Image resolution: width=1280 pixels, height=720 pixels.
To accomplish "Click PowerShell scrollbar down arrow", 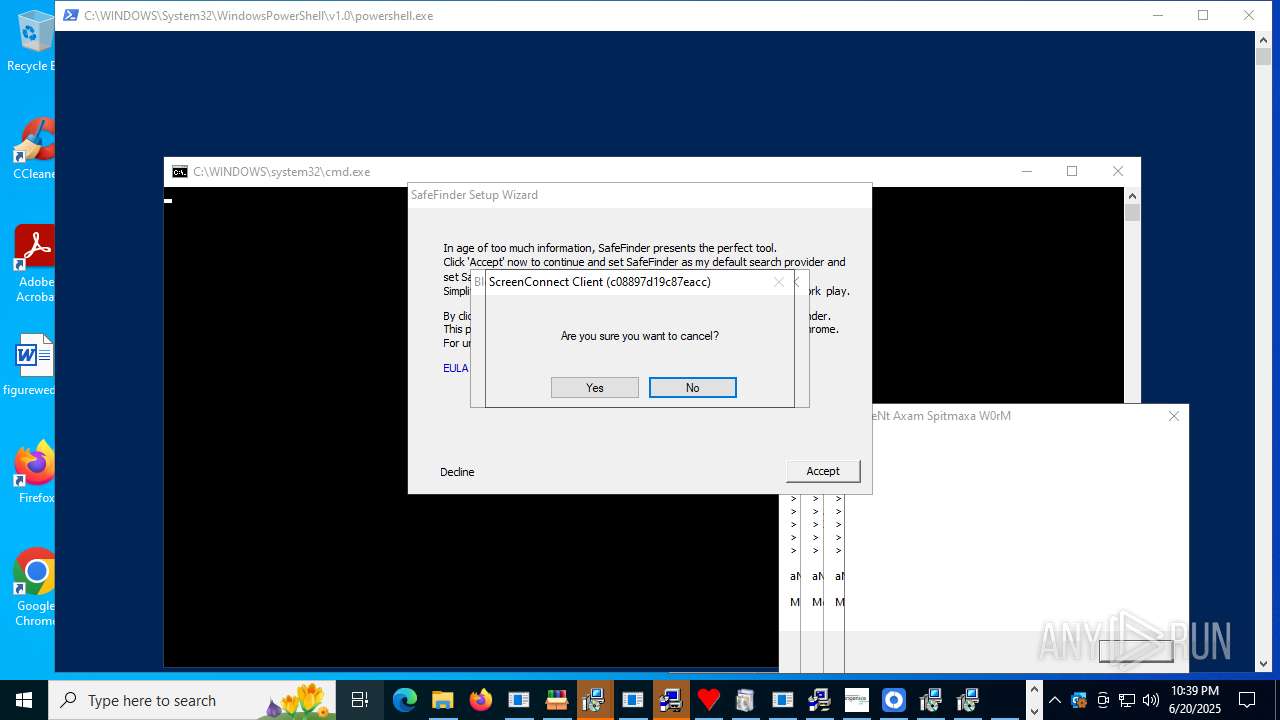I will (x=1263, y=663).
